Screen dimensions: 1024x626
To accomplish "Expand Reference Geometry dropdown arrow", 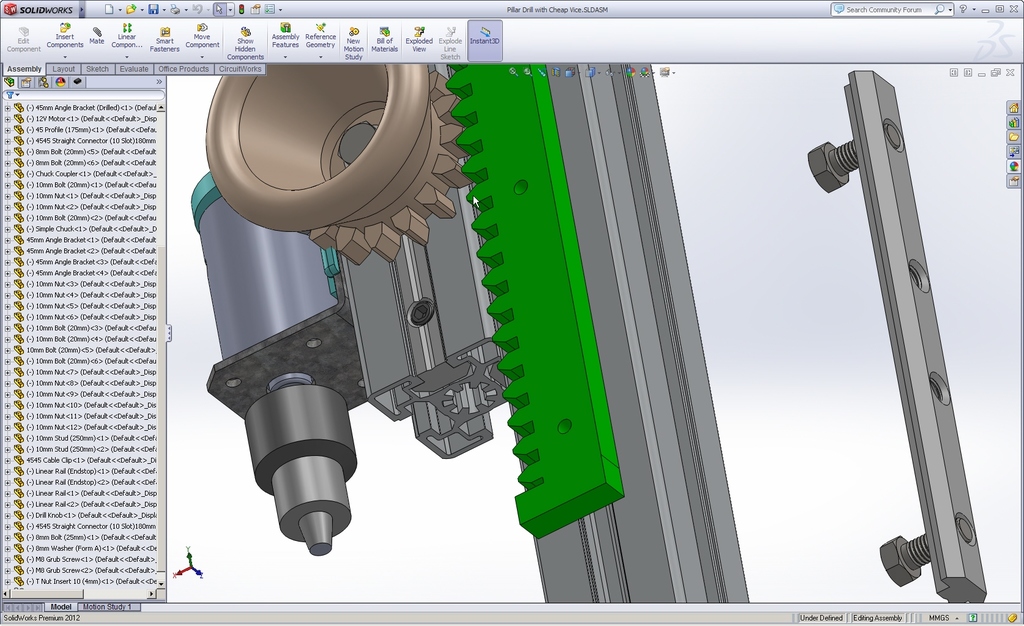I will pos(320,57).
